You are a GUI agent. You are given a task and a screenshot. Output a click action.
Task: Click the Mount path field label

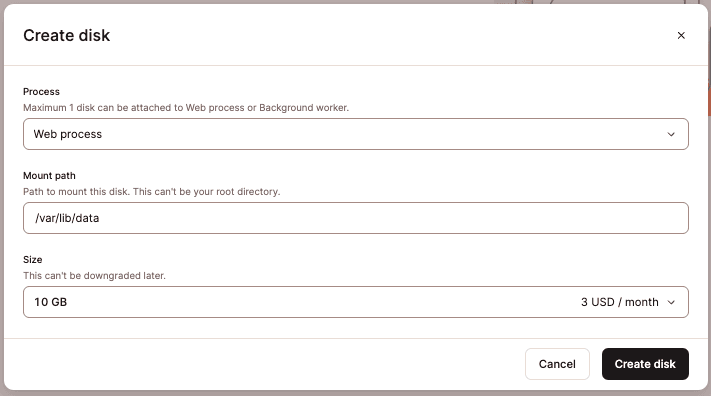click(49, 176)
